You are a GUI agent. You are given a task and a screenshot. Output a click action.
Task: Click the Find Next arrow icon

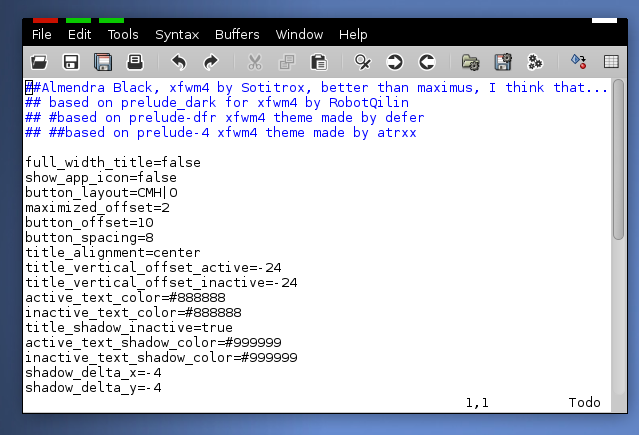pyautogui.click(x=394, y=62)
